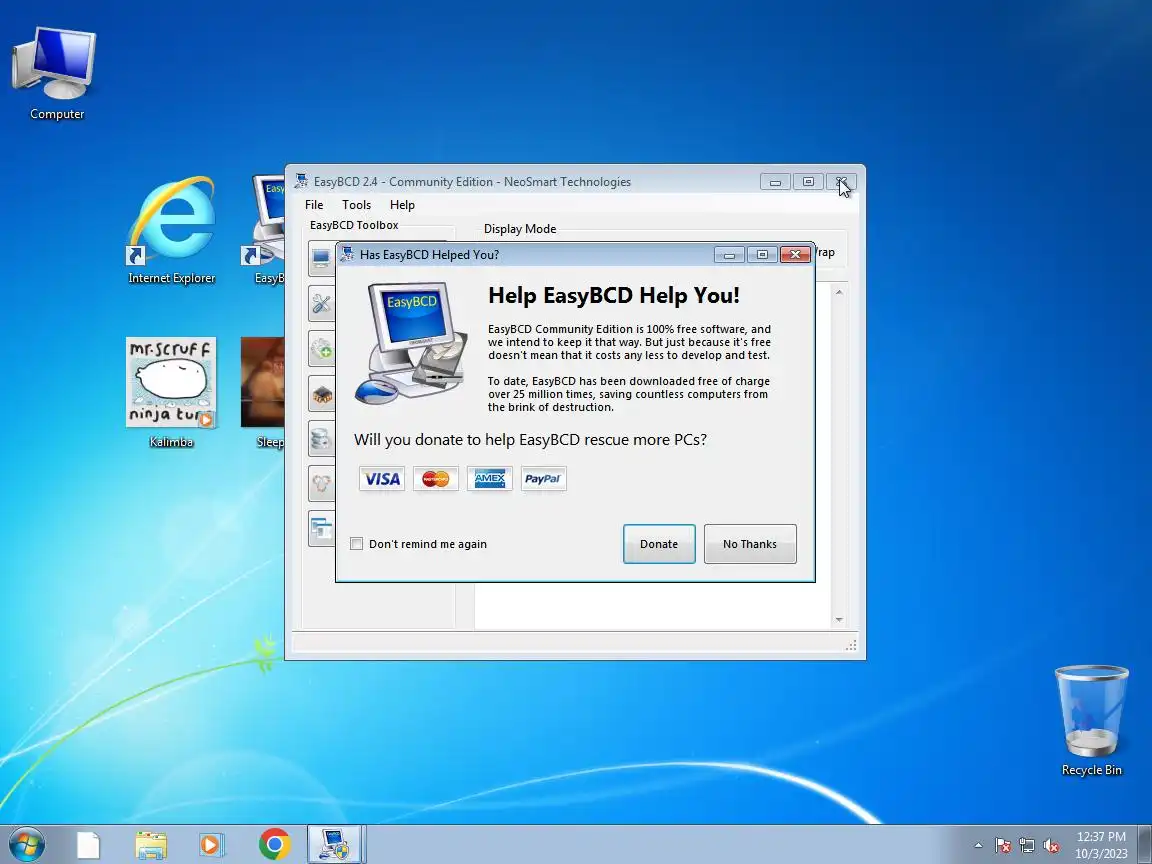
Task: Open the Action Center flag icon
Action: [1003, 846]
